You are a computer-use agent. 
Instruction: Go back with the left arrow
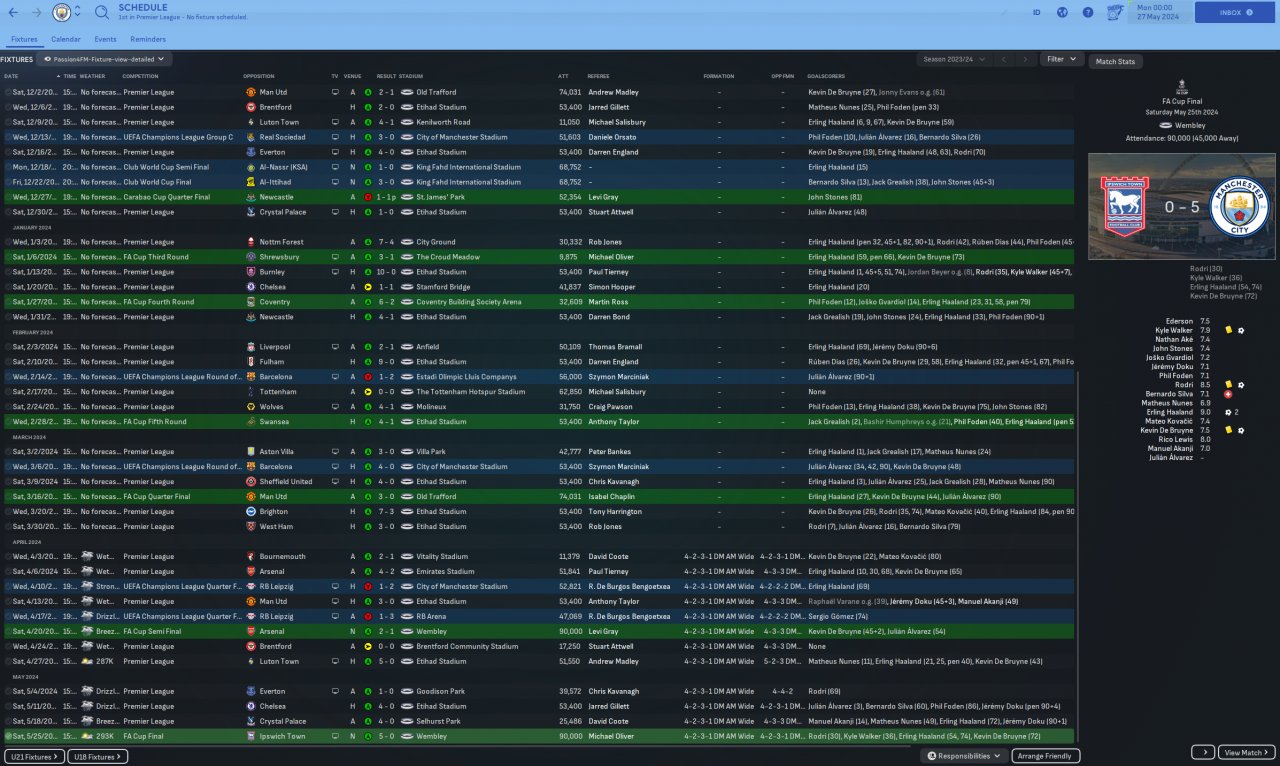click(14, 13)
